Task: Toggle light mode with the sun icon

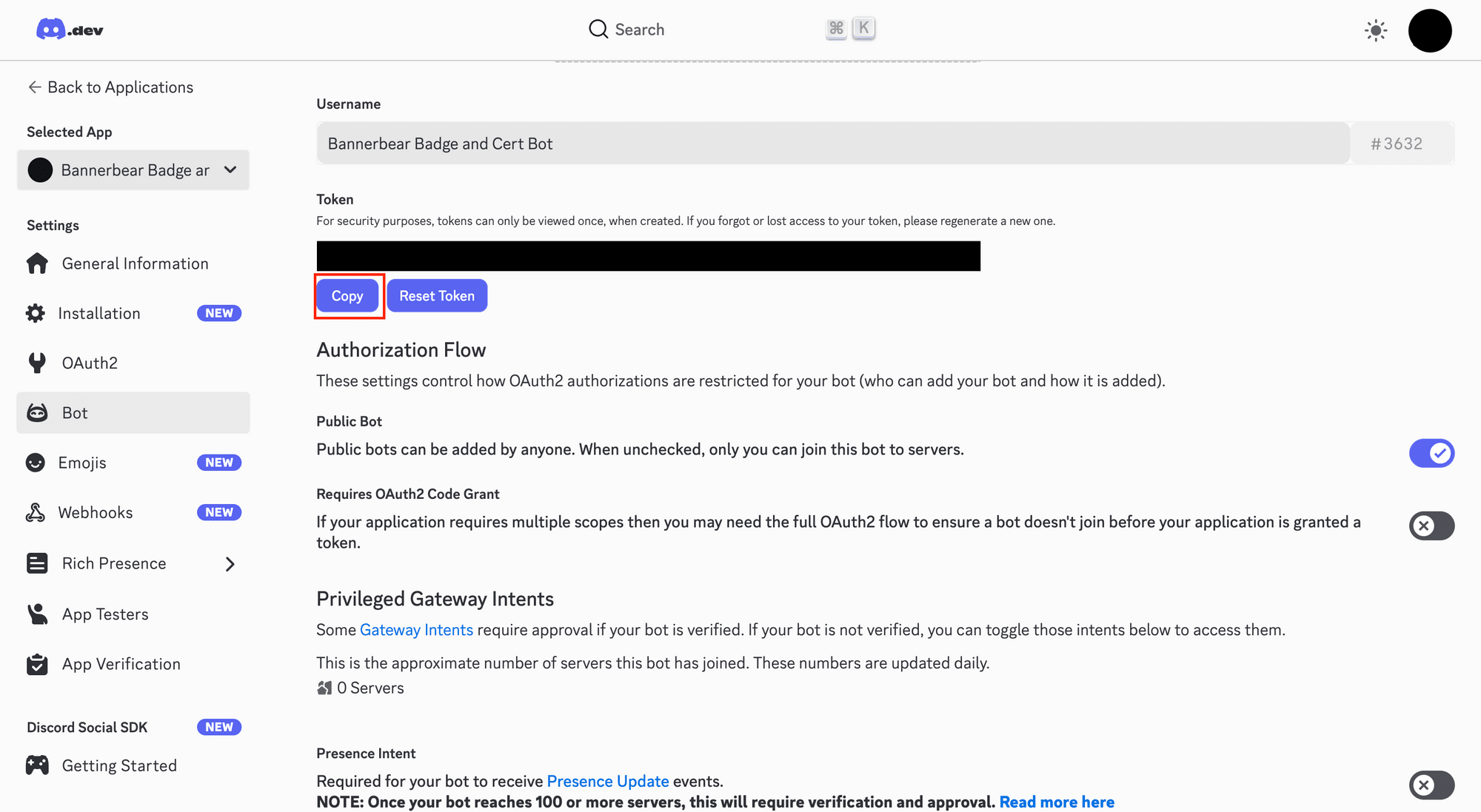Action: coord(1375,30)
